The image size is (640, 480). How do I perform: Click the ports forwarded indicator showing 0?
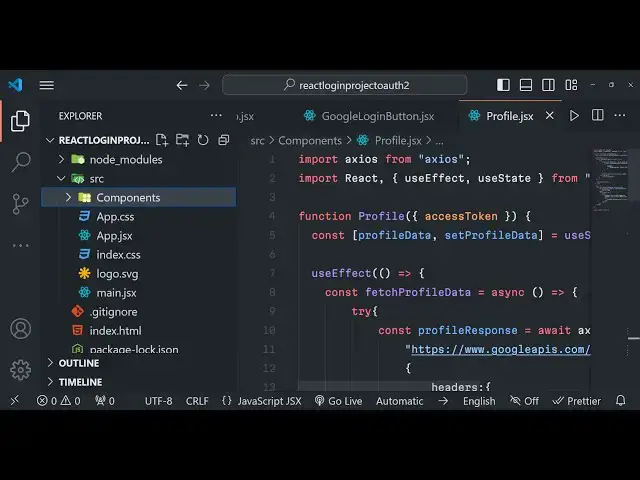104,401
